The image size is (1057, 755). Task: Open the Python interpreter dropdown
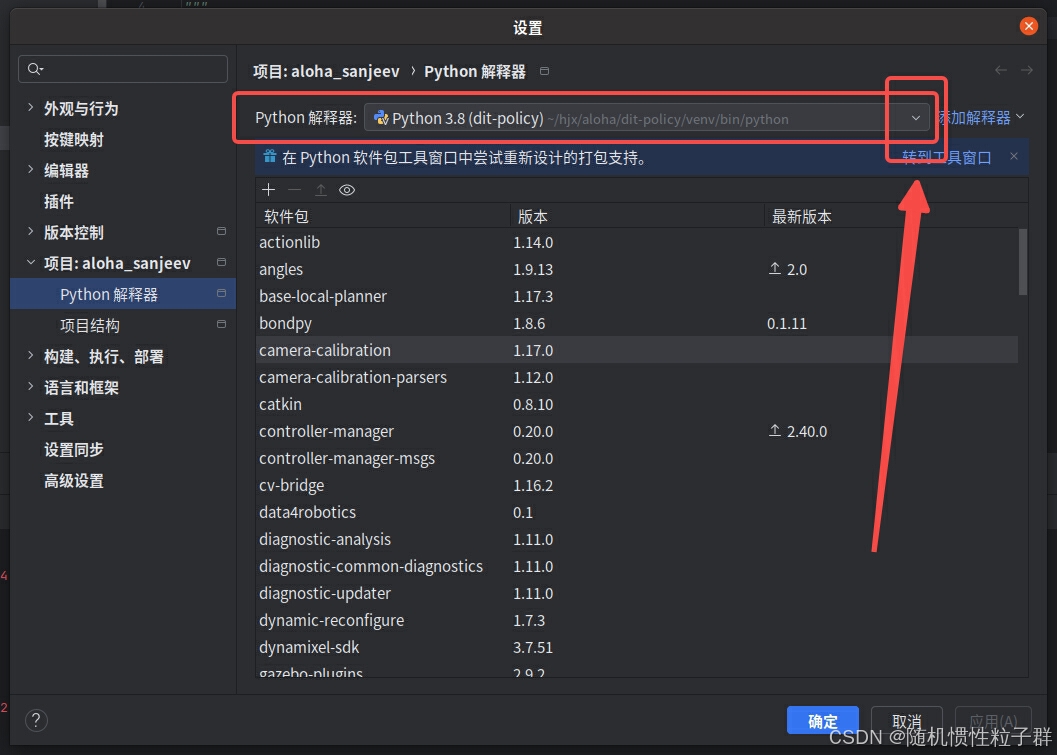[x=915, y=118]
